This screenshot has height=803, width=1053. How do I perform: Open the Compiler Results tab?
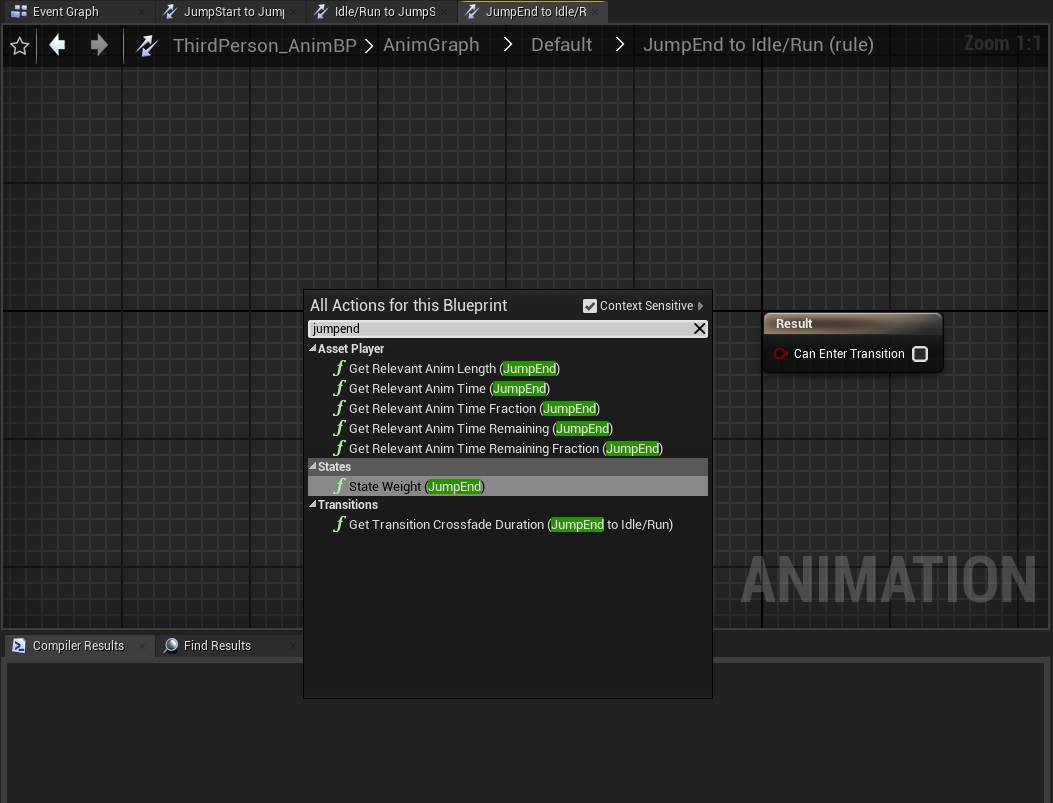tap(79, 645)
